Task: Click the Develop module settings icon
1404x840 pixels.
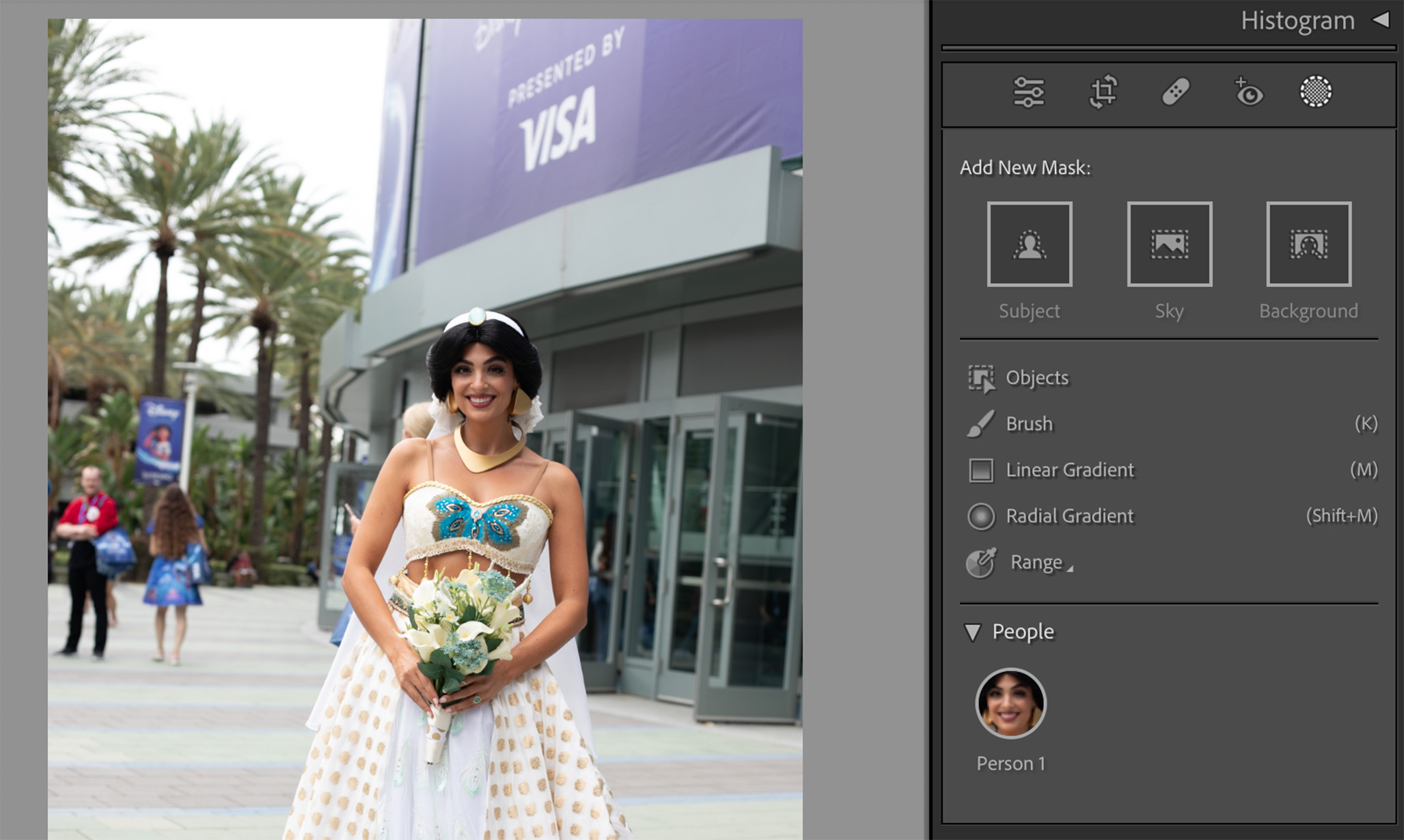Action: [1030, 92]
